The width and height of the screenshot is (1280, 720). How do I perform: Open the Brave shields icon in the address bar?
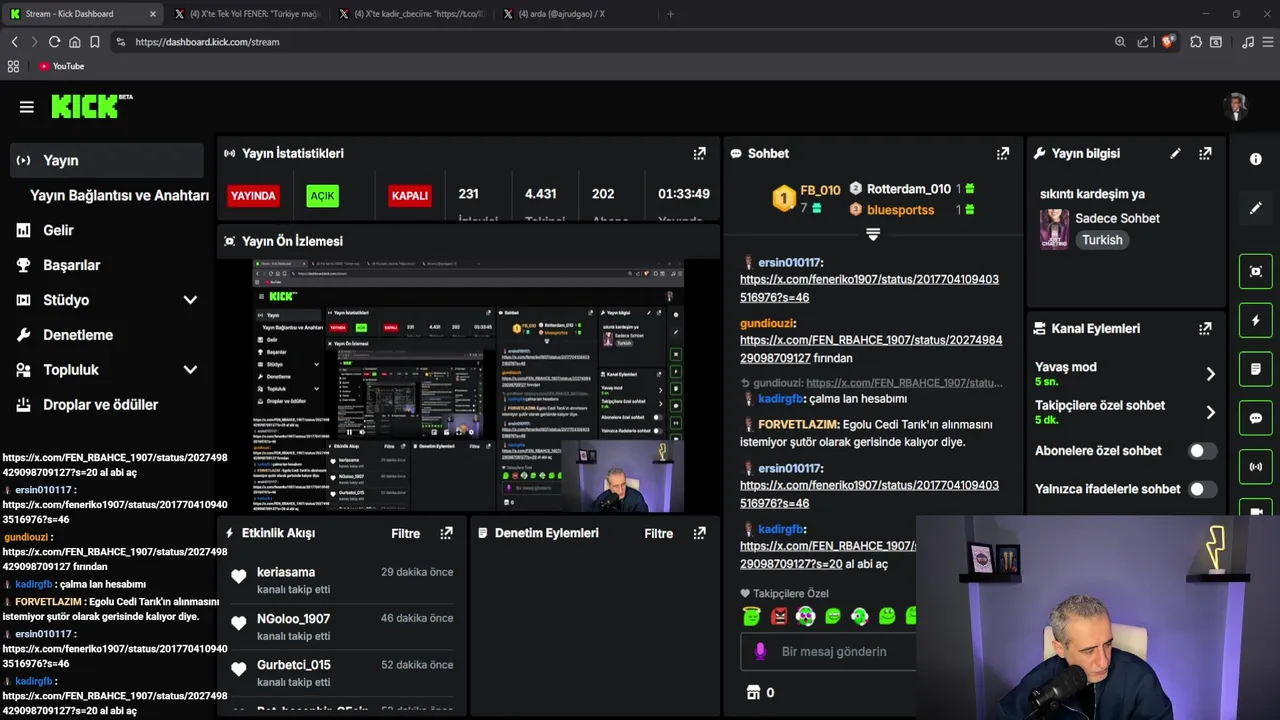pos(1167,42)
